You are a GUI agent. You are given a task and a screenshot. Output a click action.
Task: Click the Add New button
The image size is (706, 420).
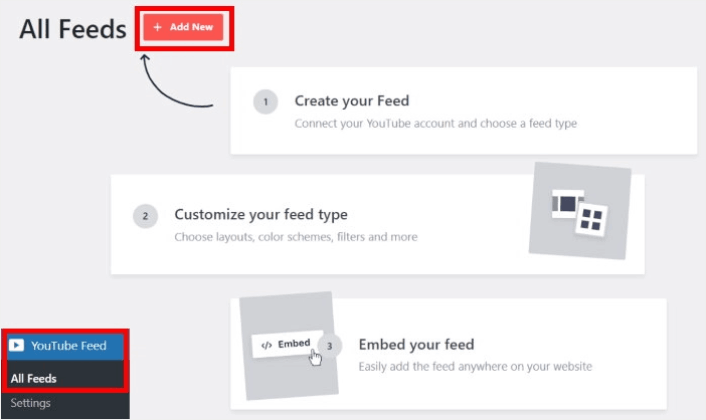pyautogui.click(x=183, y=27)
